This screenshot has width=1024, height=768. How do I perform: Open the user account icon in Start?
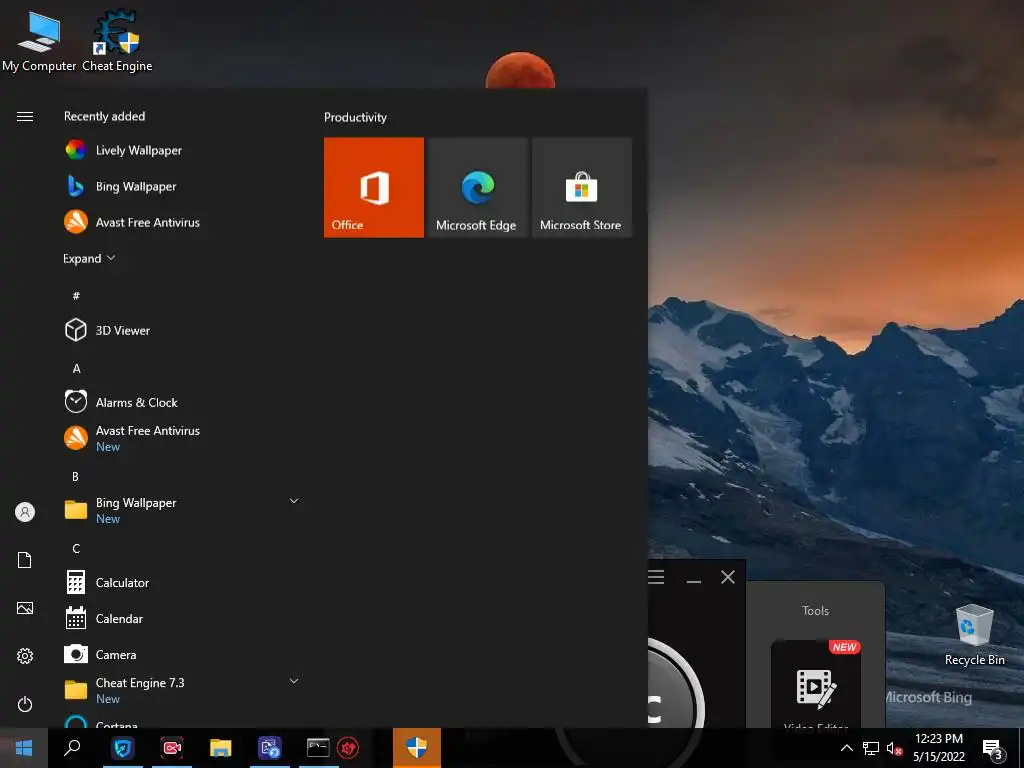[x=25, y=512]
